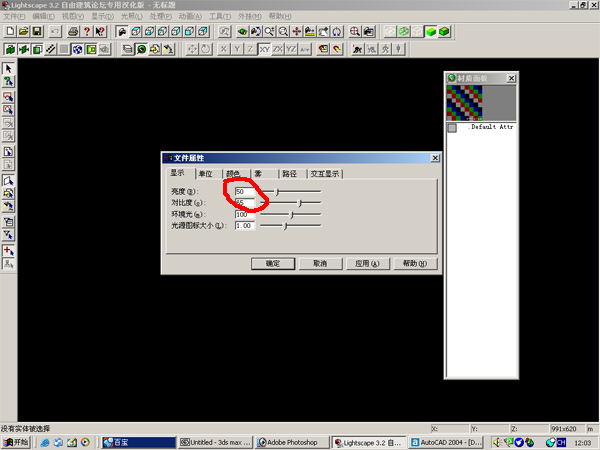Click the 百宝 taskbar button
The image size is (600, 450).
[139, 442]
